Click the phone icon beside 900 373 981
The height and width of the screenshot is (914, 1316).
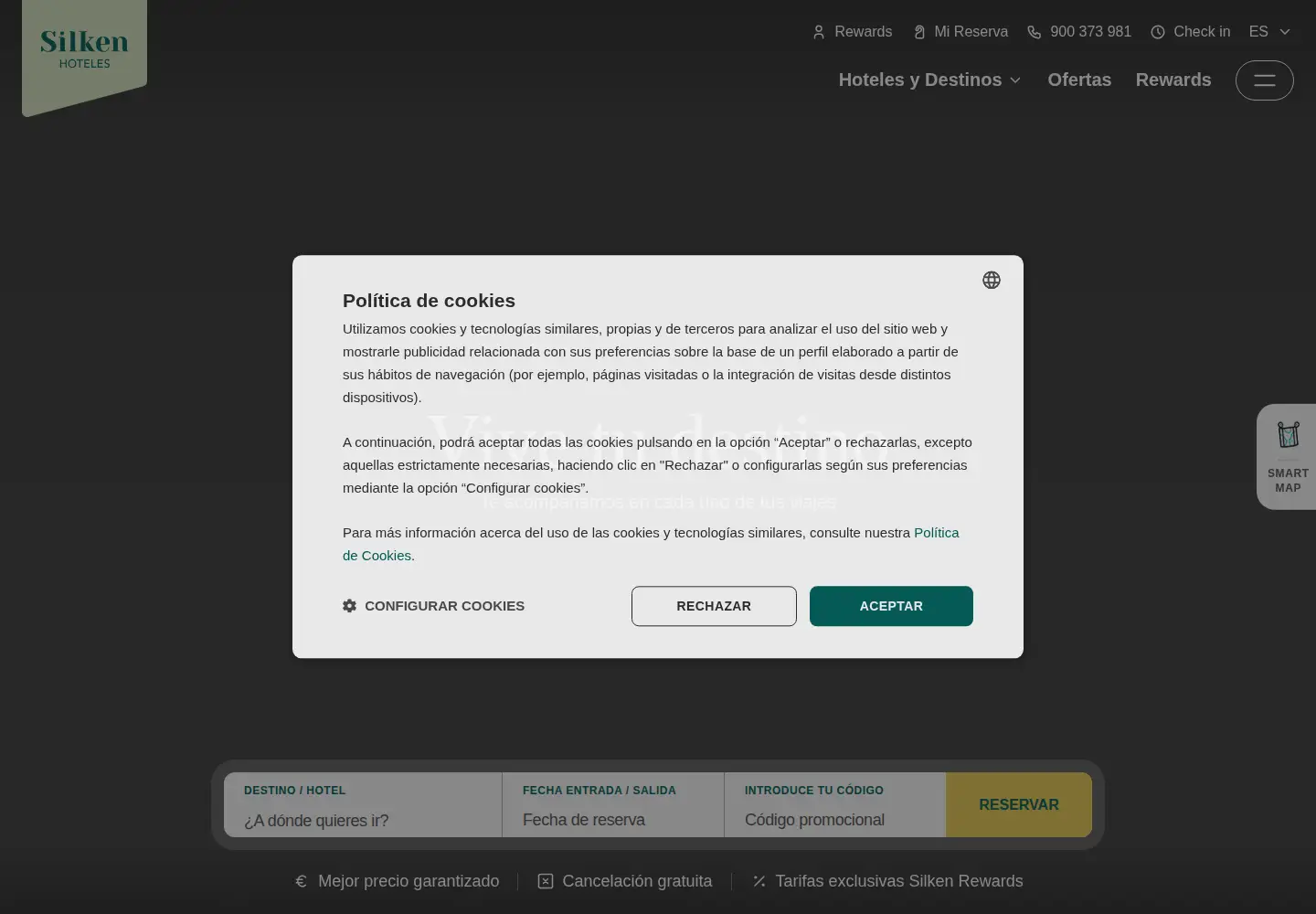(1035, 32)
